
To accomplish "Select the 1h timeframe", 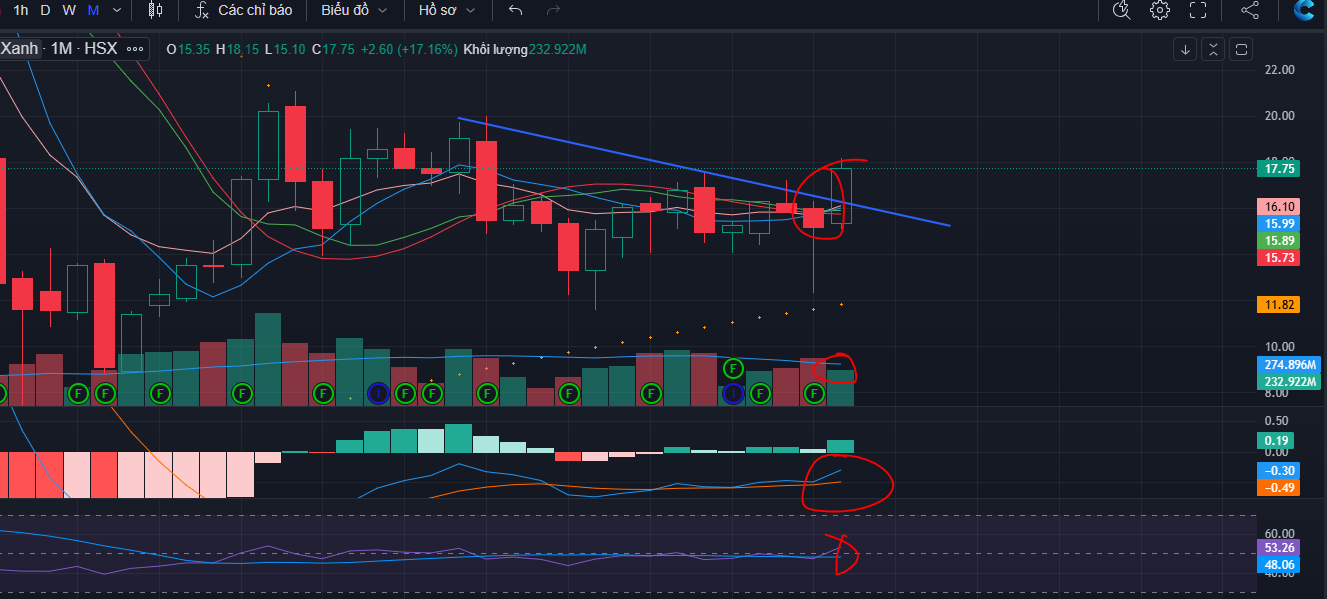I will pyautogui.click(x=20, y=10).
